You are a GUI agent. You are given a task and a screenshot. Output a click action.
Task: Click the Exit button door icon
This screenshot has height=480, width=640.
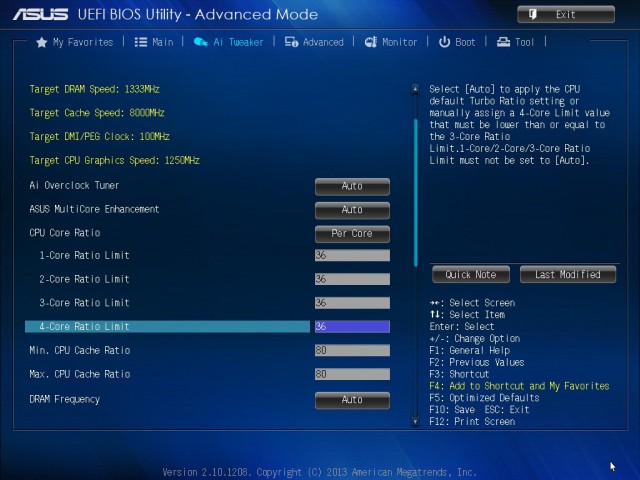pyautogui.click(x=533, y=14)
